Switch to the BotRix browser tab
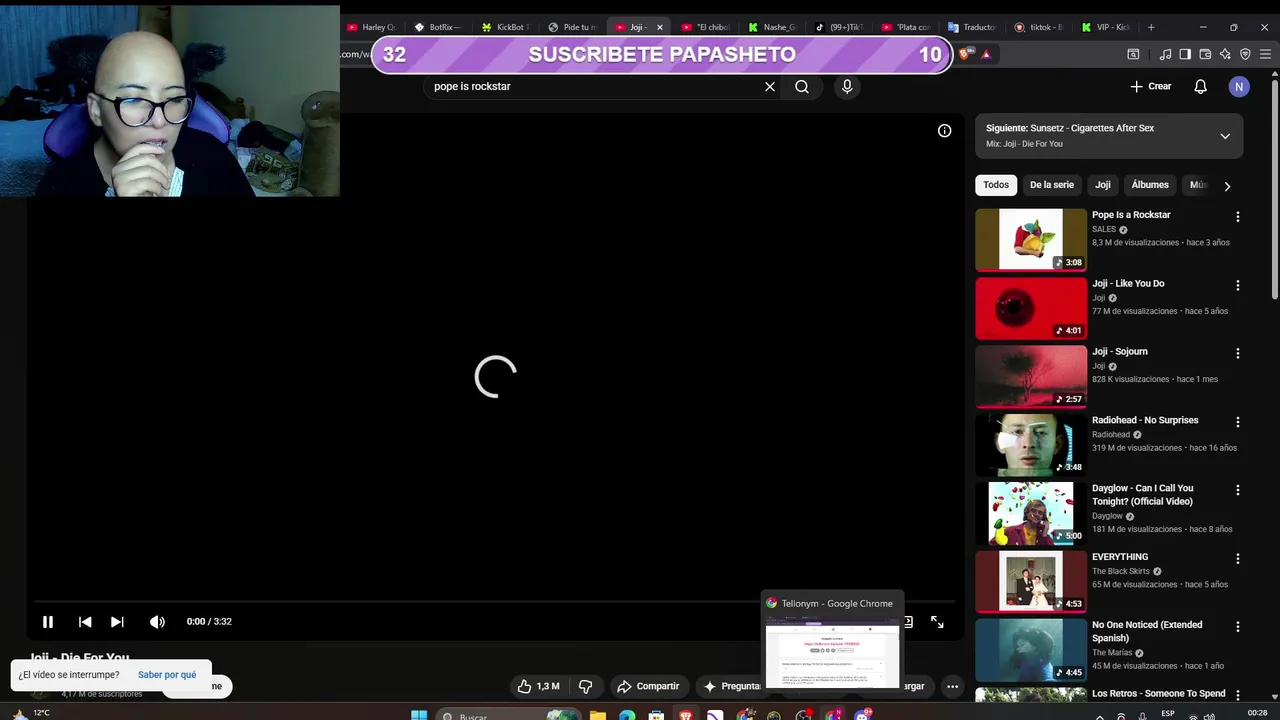Viewport: 1280px width, 720px height. pos(439,27)
